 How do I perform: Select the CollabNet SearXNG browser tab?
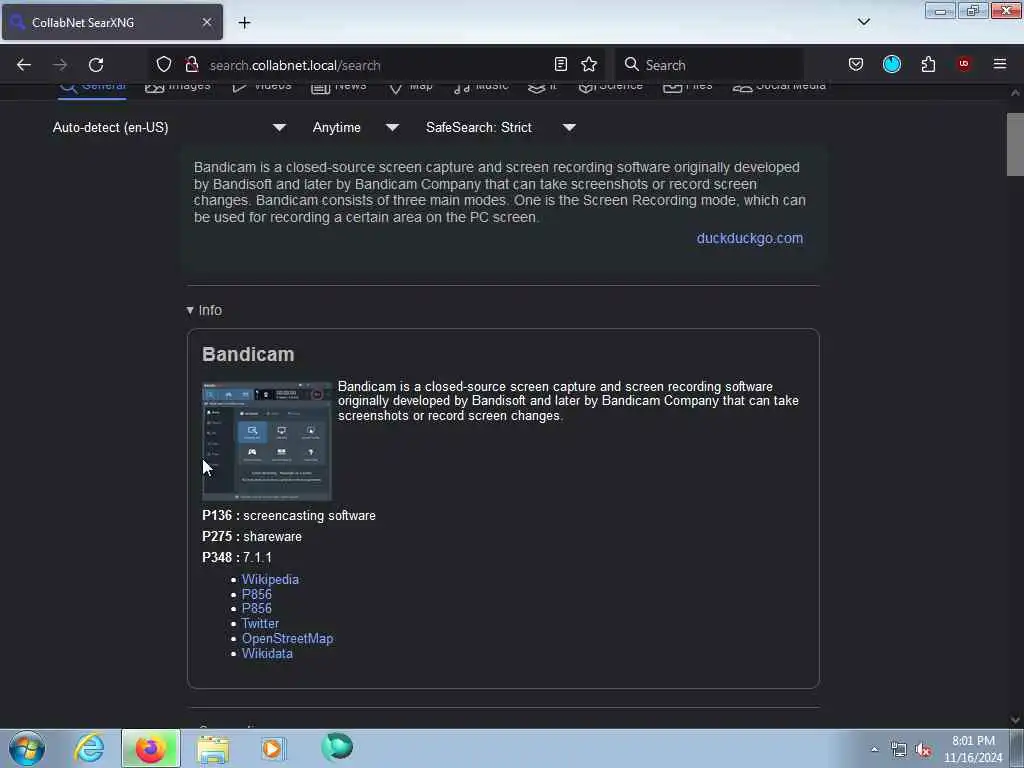[112, 22]
